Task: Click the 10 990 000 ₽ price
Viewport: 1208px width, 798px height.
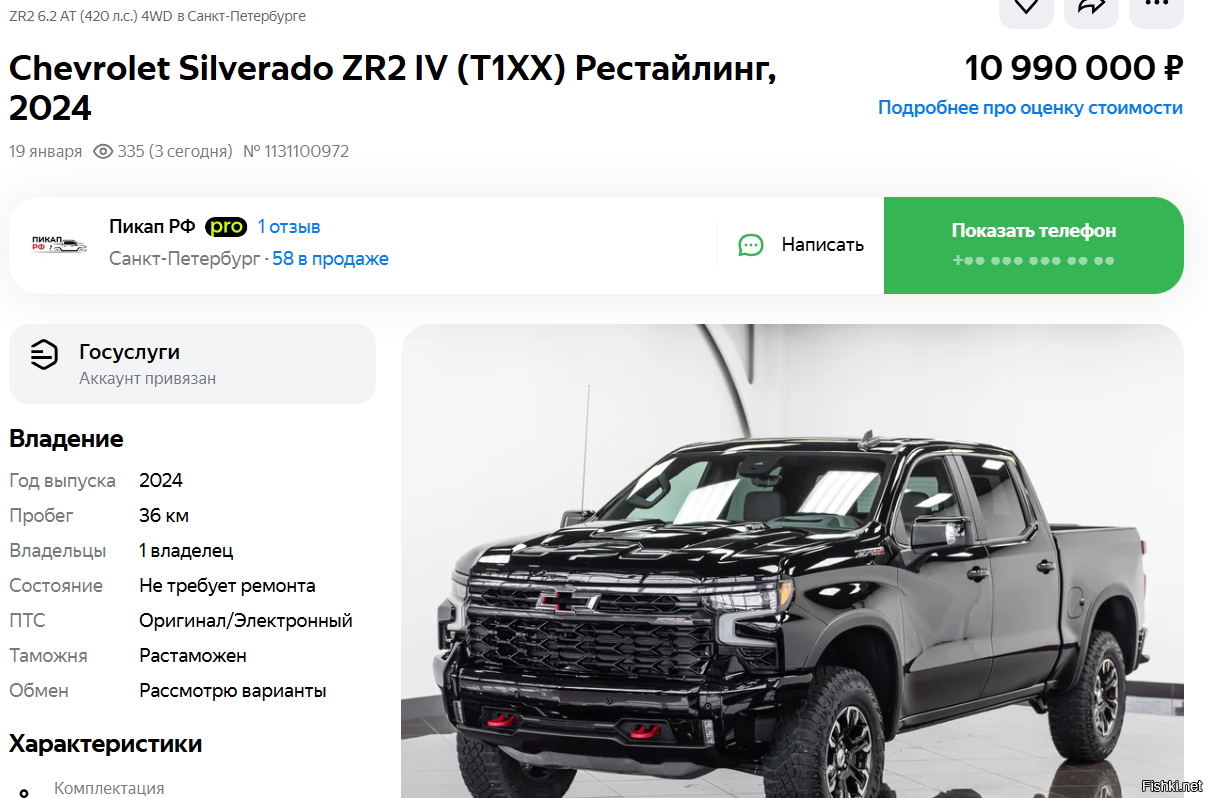Action: coord(1074,68)
